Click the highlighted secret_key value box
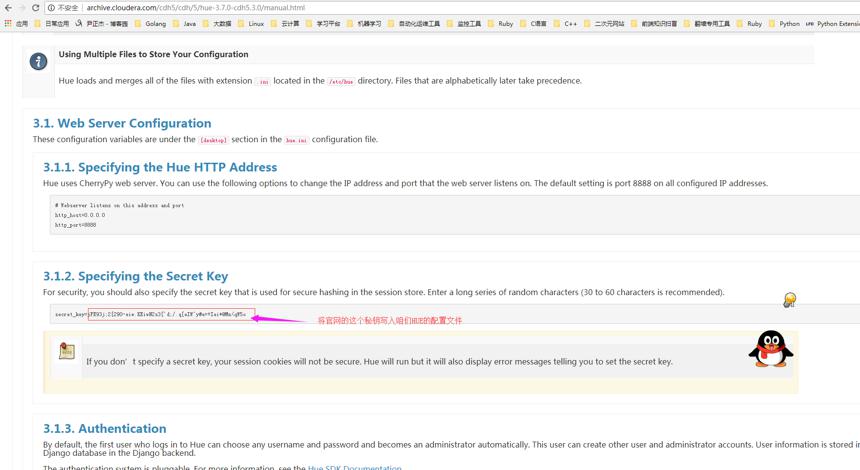This screenshot has height=470, width=860. [171, 314]
